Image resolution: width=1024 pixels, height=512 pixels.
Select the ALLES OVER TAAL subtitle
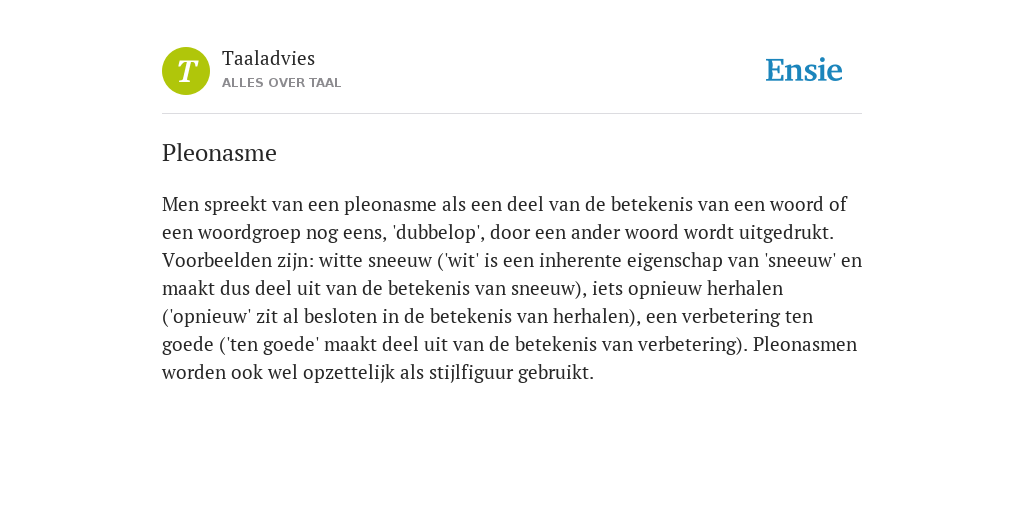point(281,83)
